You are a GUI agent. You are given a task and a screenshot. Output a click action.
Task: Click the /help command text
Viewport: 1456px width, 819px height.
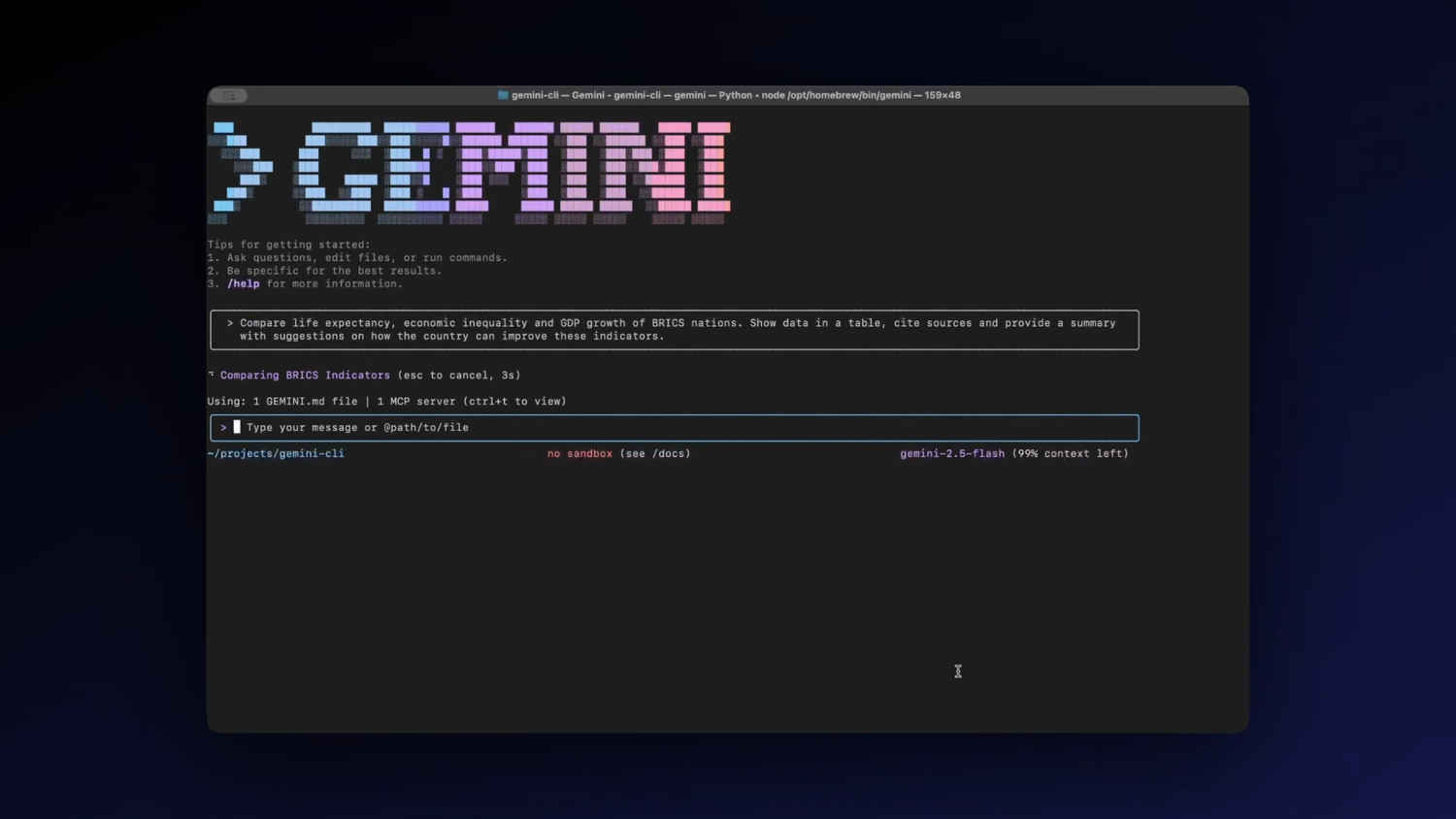coord(244,284)
